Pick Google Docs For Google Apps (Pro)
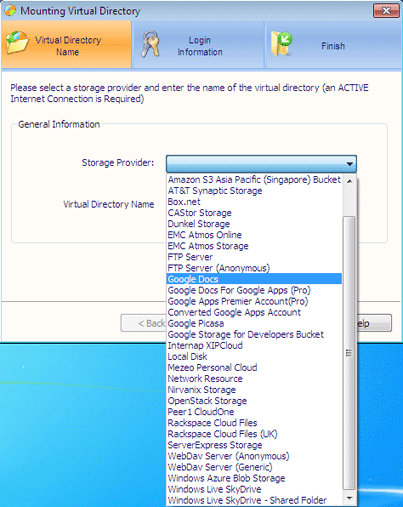The width and height of the screenshot is (403, 507). tap(254, 290)
